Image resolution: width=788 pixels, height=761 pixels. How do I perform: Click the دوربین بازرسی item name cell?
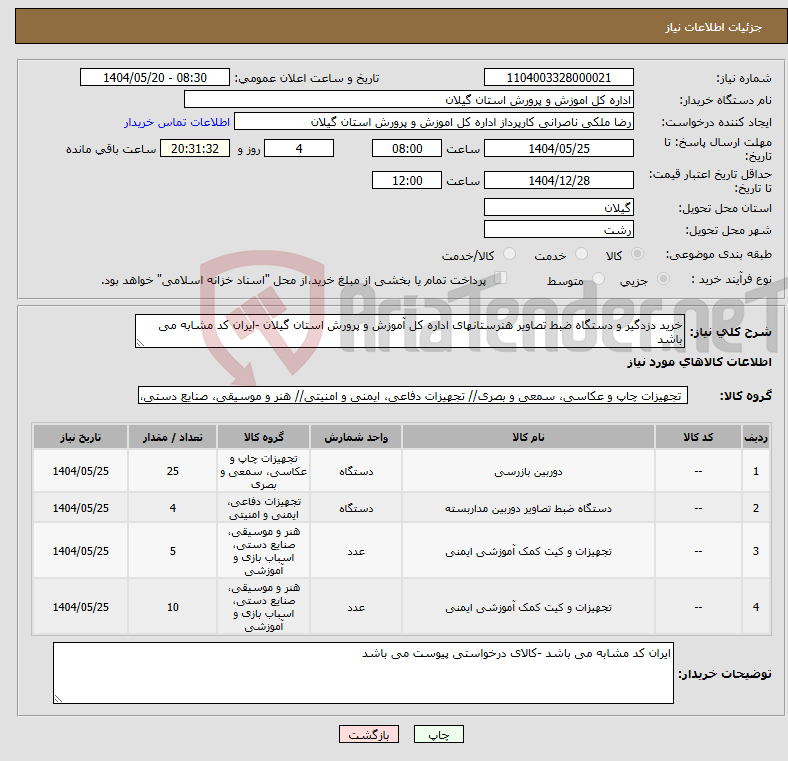pos(528,471)
